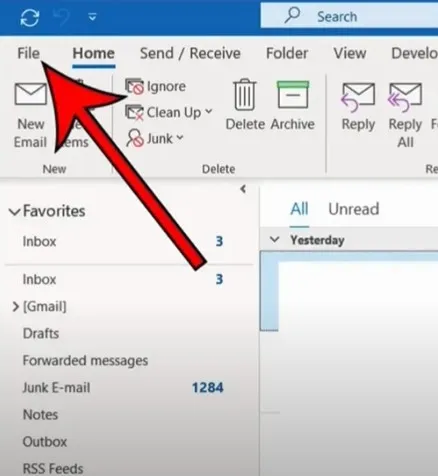Screen dimensions: 438x476
Task: Click the Send/Receive All Folders sync icon
Action: tap(30, 17)
